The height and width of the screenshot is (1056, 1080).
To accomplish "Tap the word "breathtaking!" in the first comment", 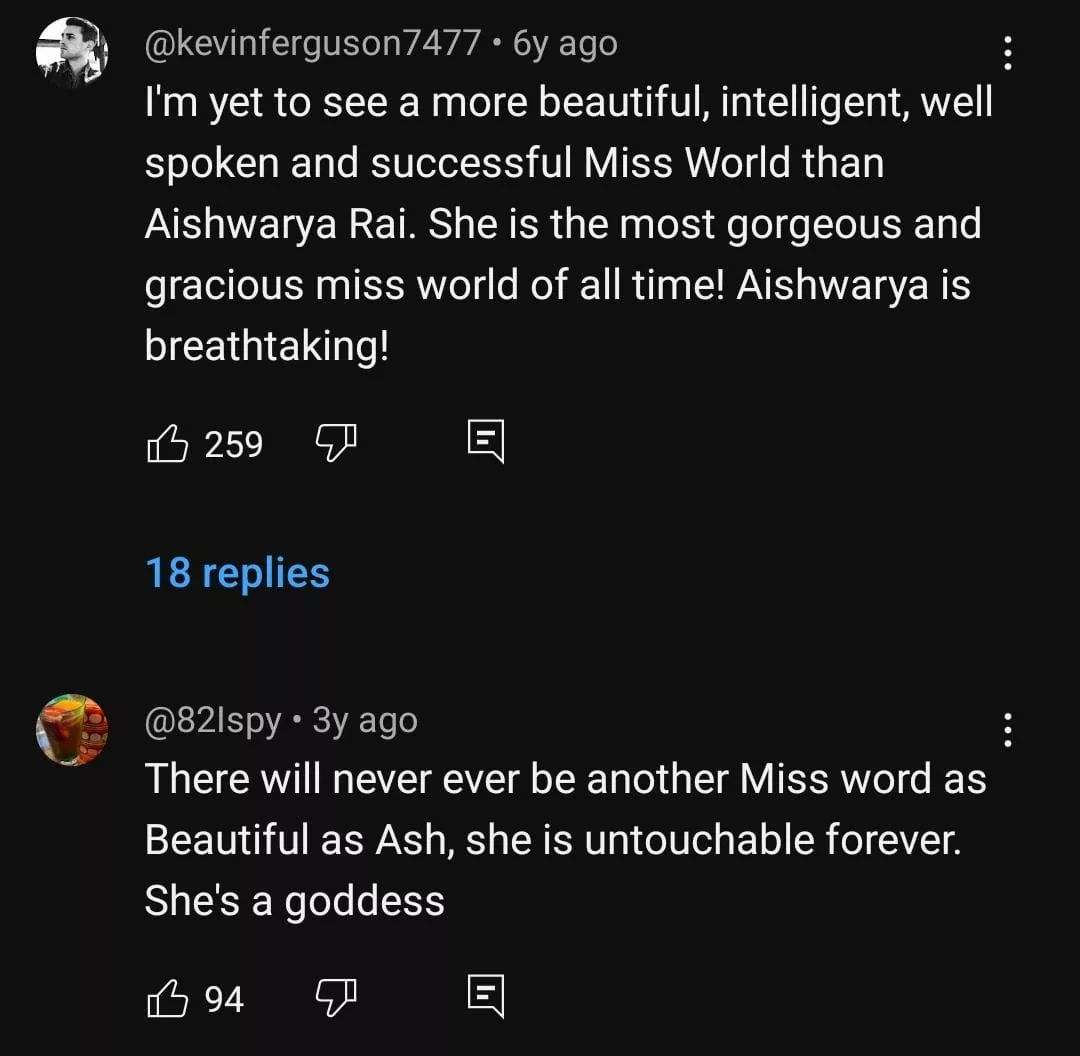I will coord(265,346).
